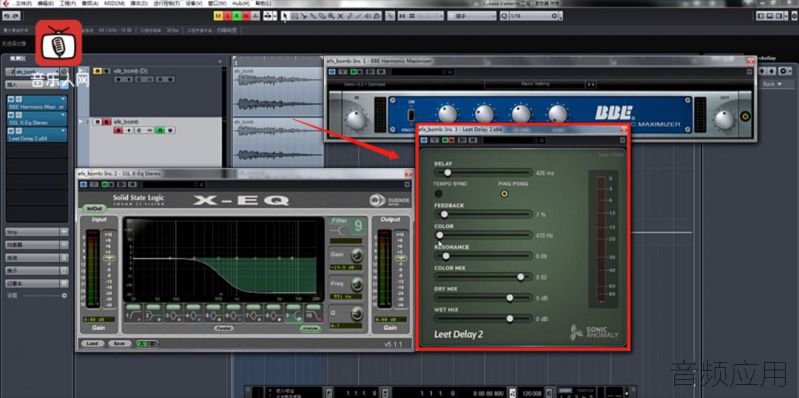Open the Hub(H) menu
This screenshot has height=398, width=799.
click(241, 4)
